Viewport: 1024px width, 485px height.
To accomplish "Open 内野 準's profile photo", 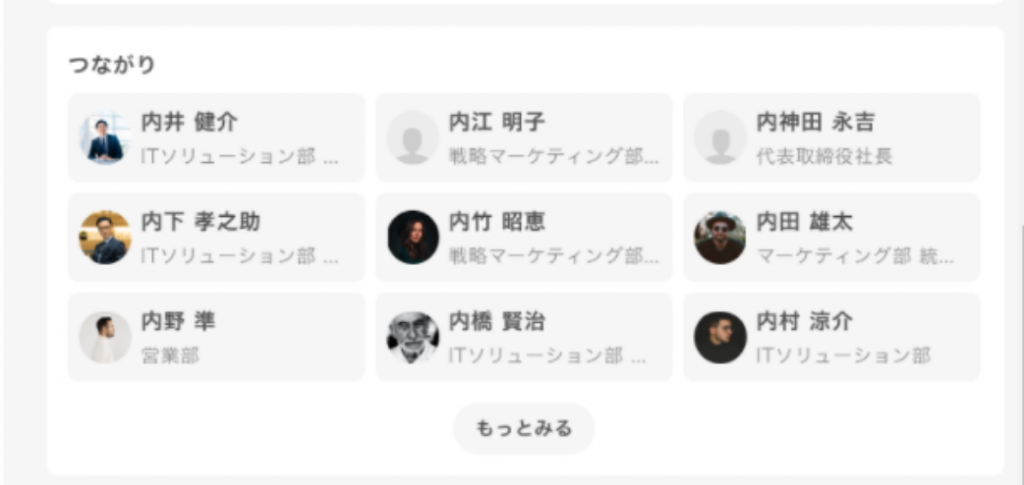I will coord(105,337).
